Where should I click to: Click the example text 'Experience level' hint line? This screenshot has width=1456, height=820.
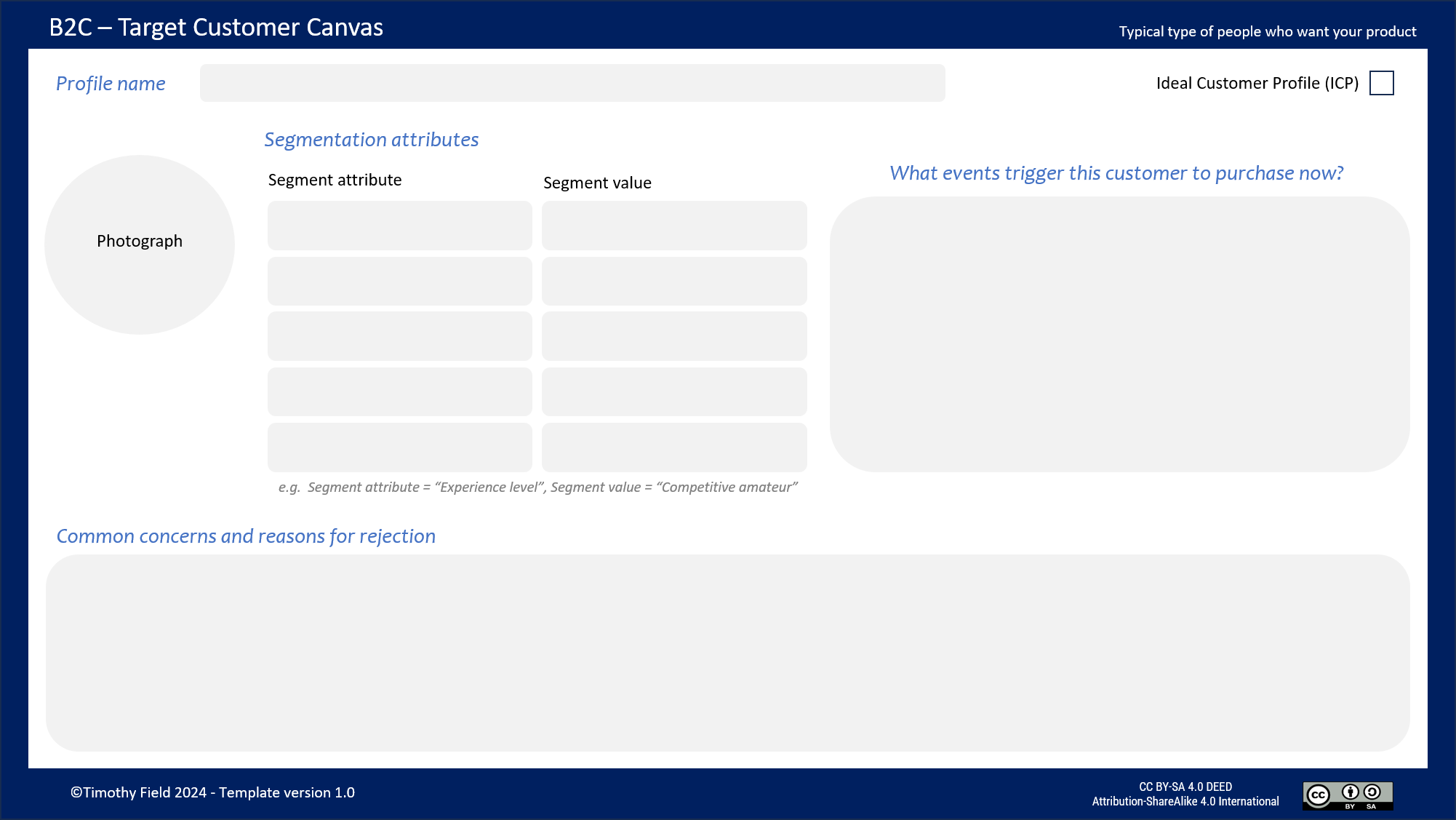click(537, 487)
